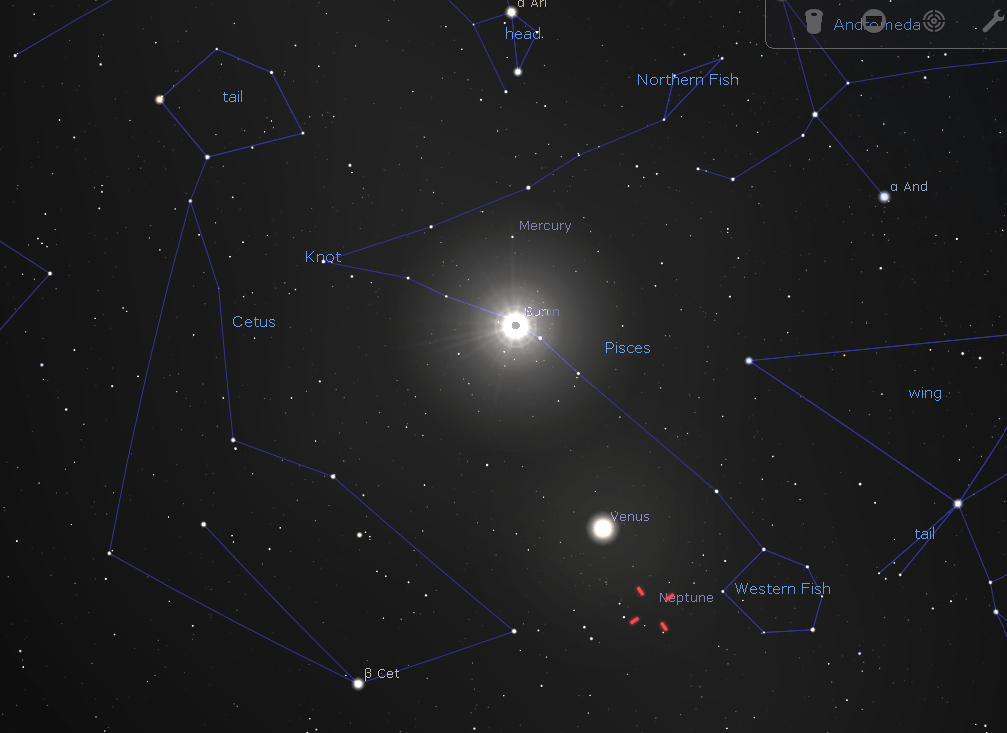Enable the Telrad sight icon
Screen dimensions: 1007x733
click(934, 22)
